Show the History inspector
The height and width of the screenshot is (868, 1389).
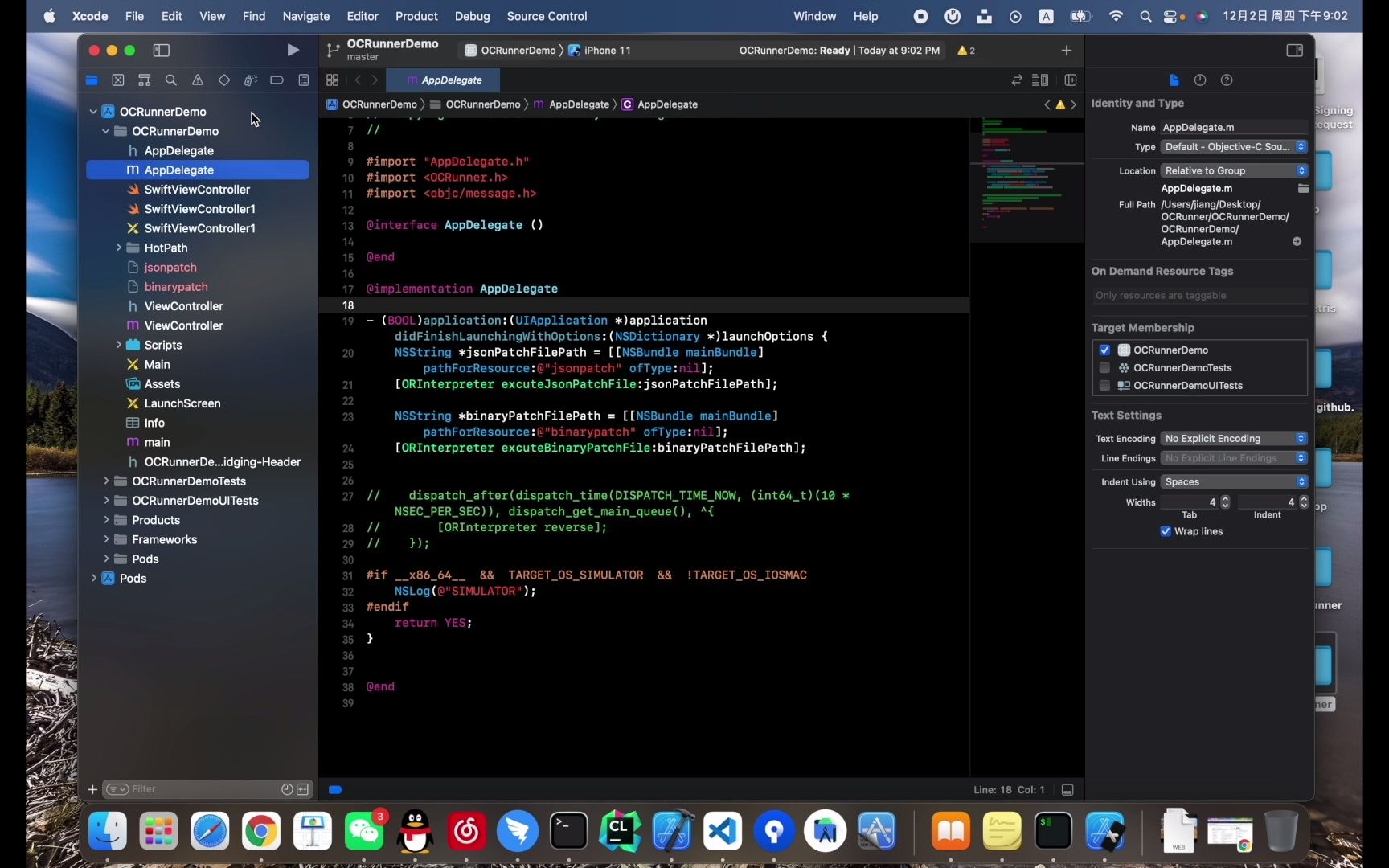pyautogui.click(x=1200, y=80)
